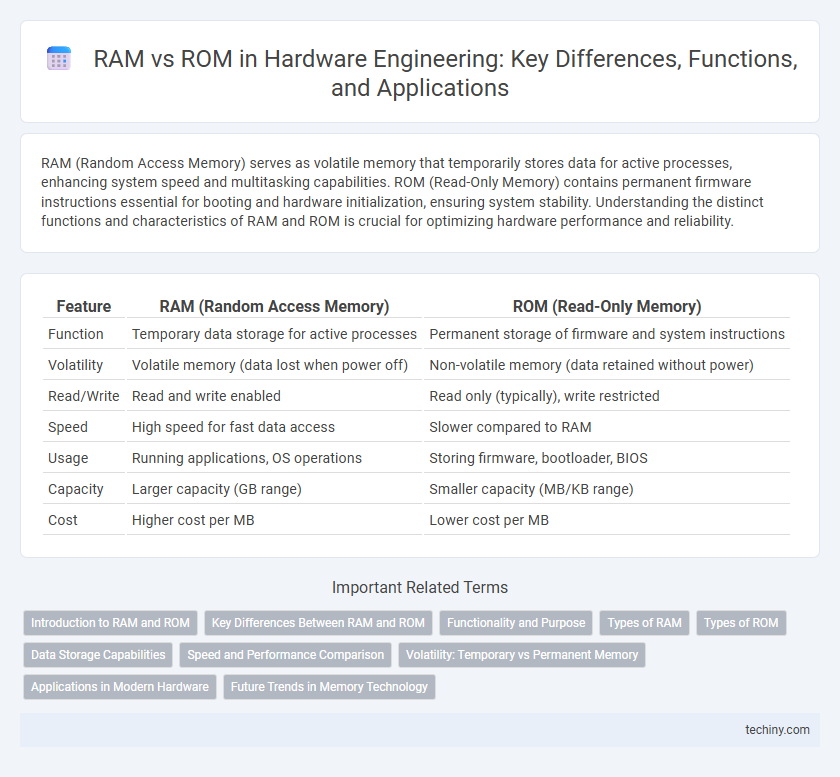The height and width of the screenshot is (777, 840).
Task: Click 'Higher cost per MB' cell
Action: point(274,520)
